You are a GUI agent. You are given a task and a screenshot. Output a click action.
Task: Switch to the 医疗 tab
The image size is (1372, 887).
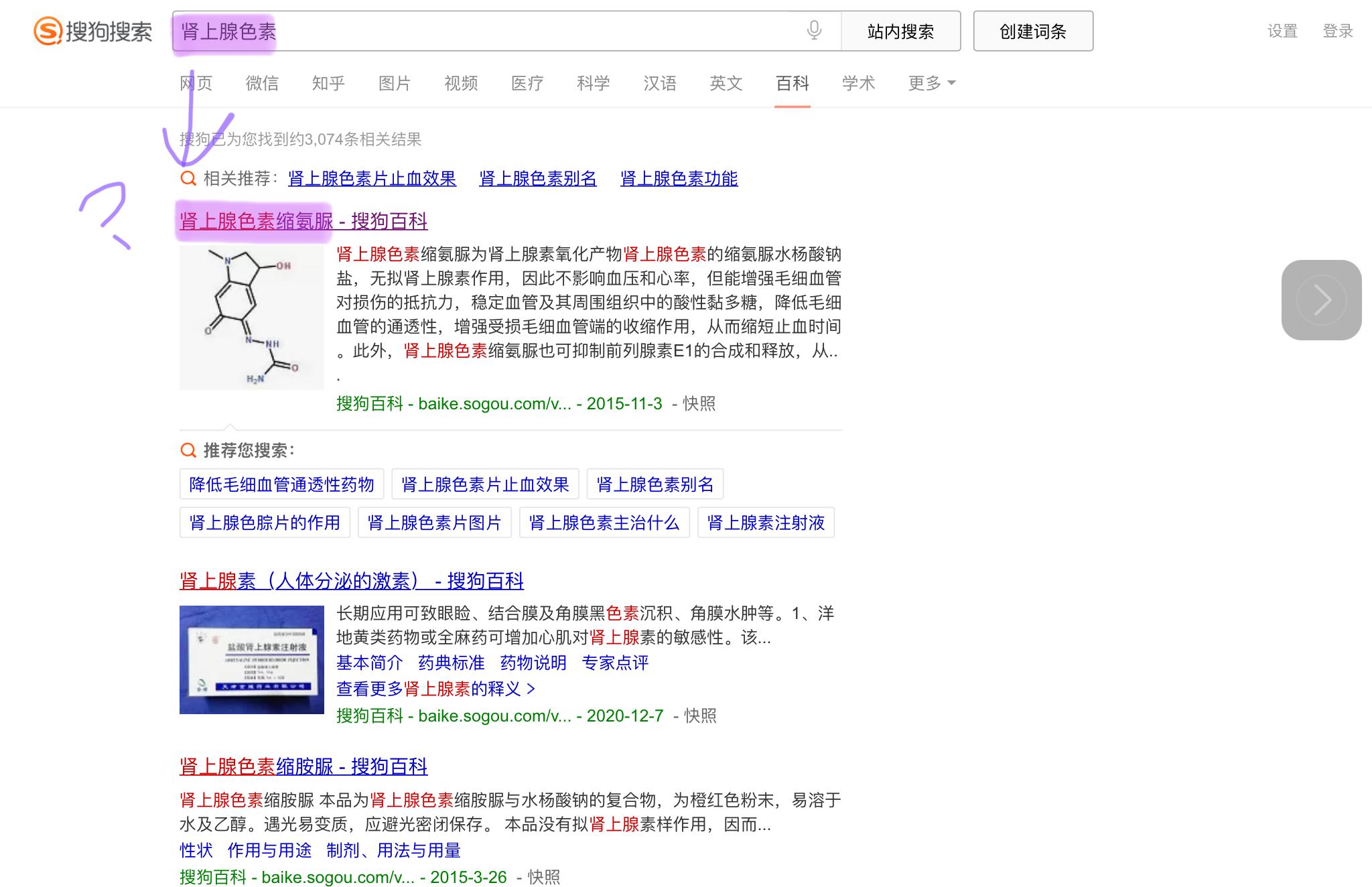527,83
